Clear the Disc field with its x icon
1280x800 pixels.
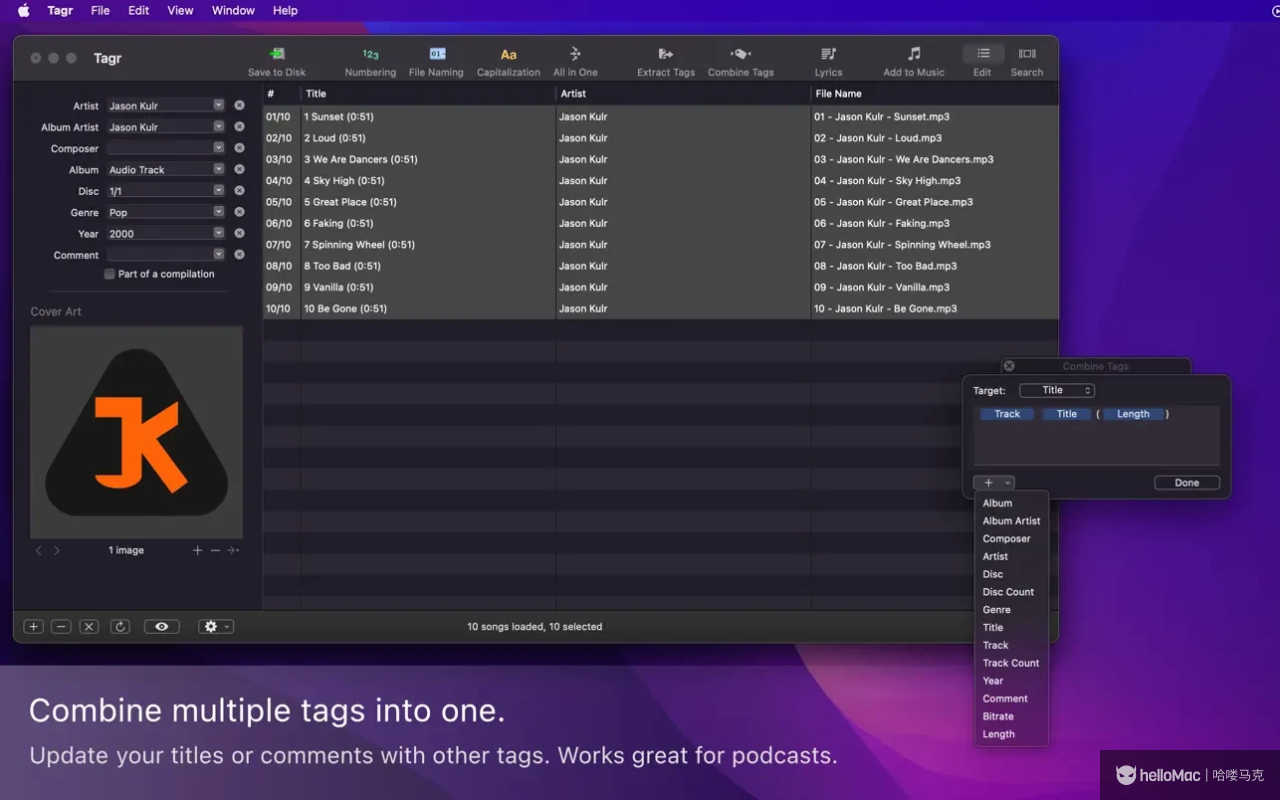239,190
